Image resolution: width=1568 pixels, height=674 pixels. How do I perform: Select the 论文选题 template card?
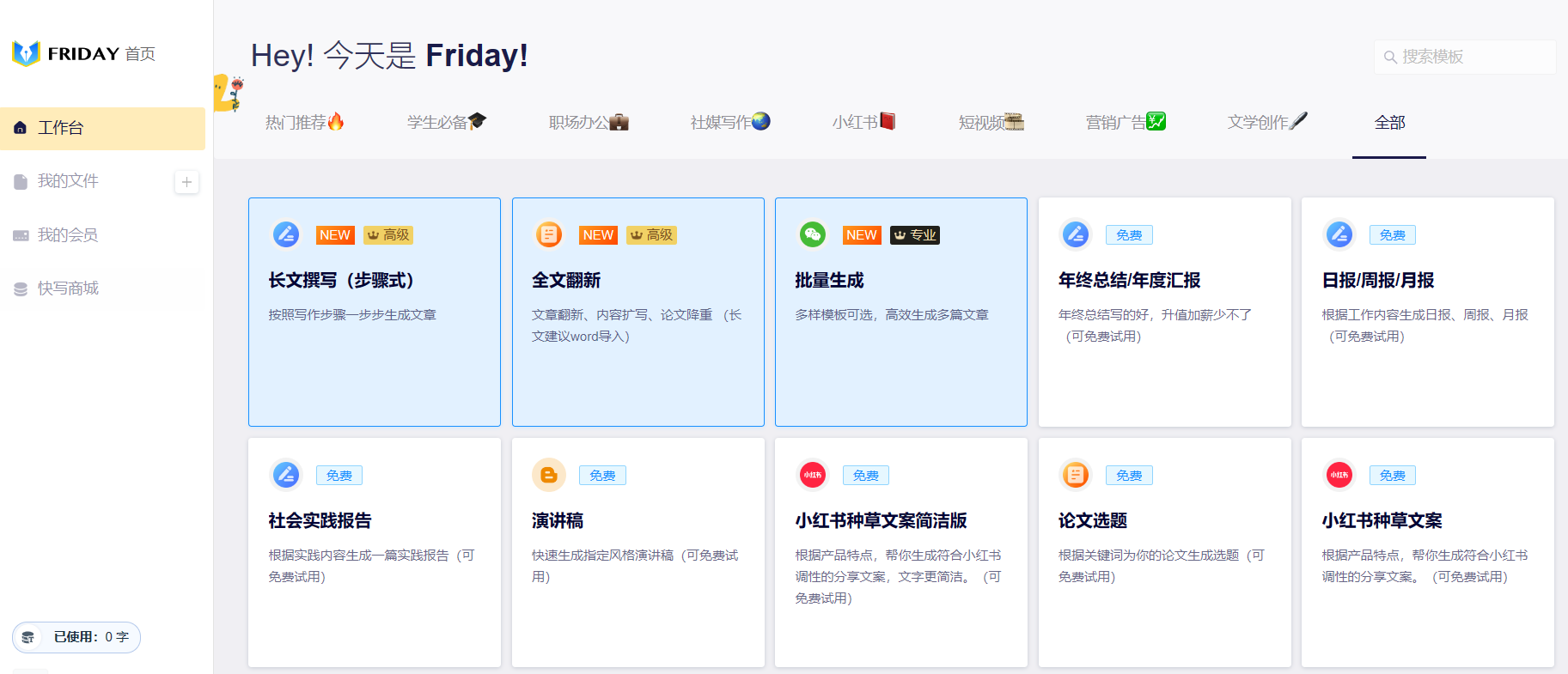[x=1164, y=552]
